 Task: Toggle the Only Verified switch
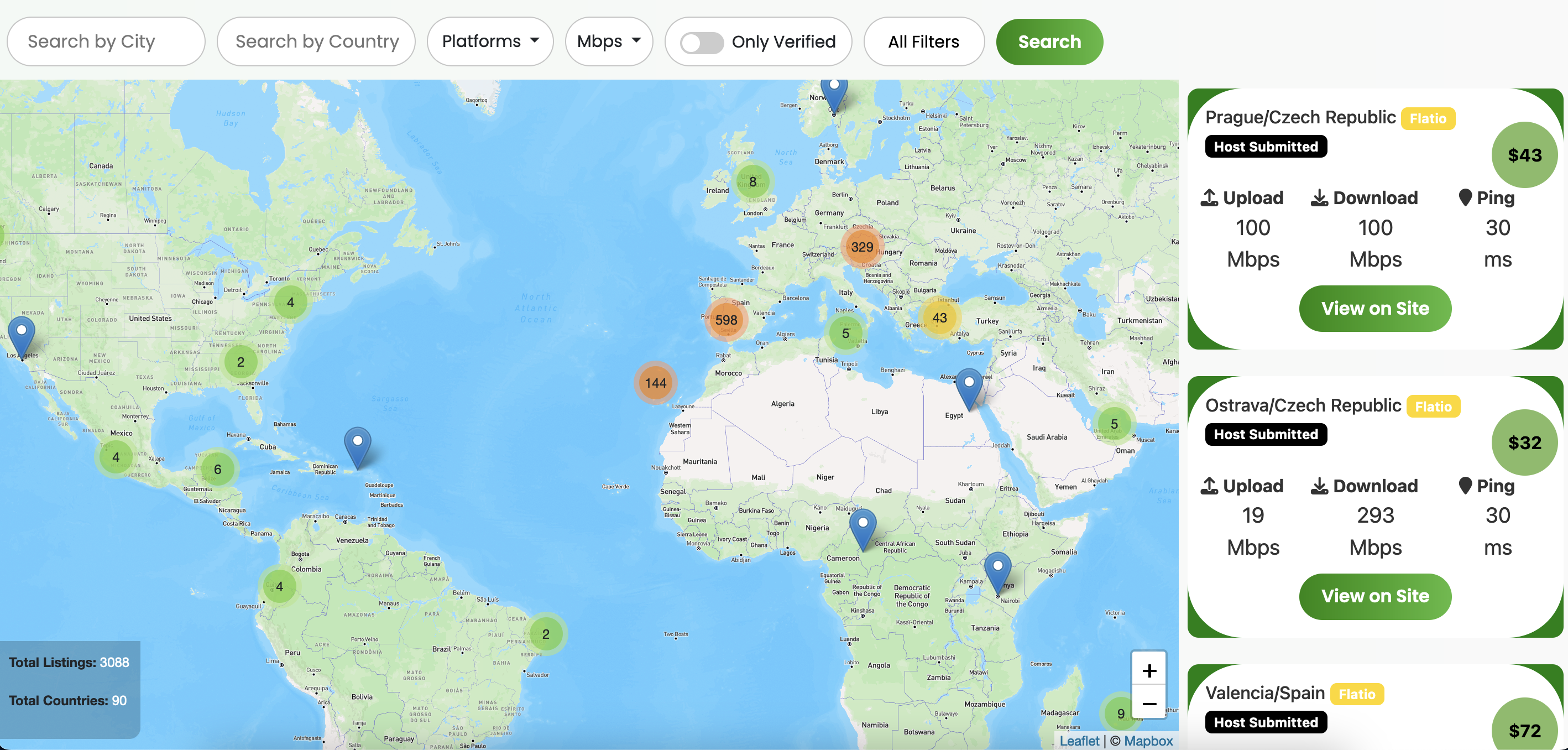pos(702,43)
